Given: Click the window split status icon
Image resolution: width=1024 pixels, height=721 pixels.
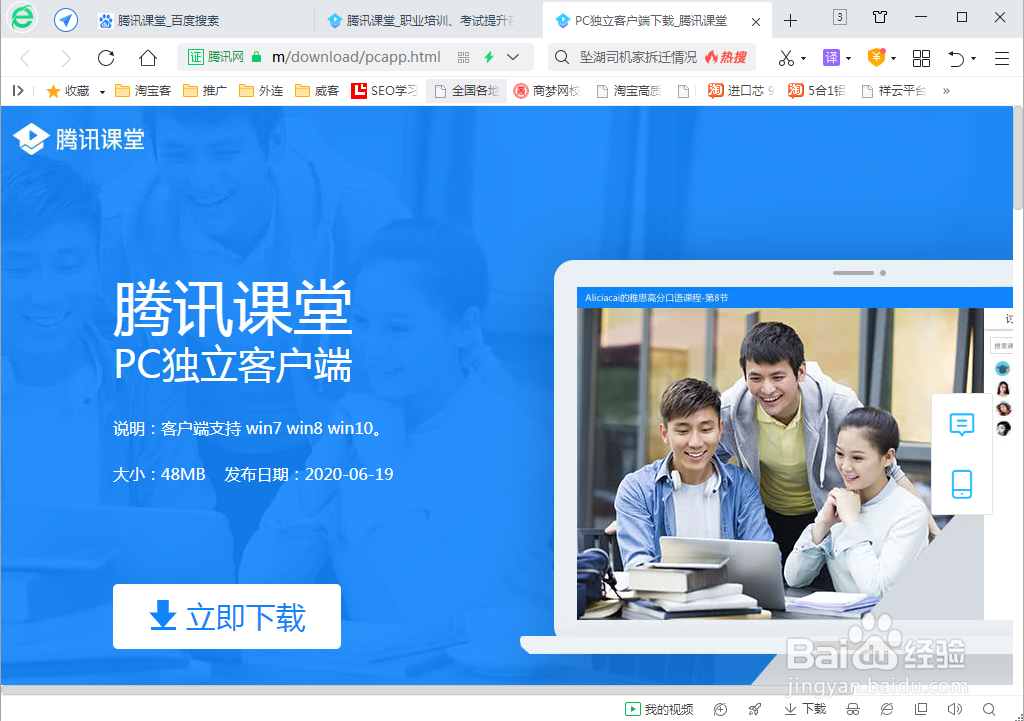Looking at the screenshot, I should pyautogui.click(x=921, y=709).
